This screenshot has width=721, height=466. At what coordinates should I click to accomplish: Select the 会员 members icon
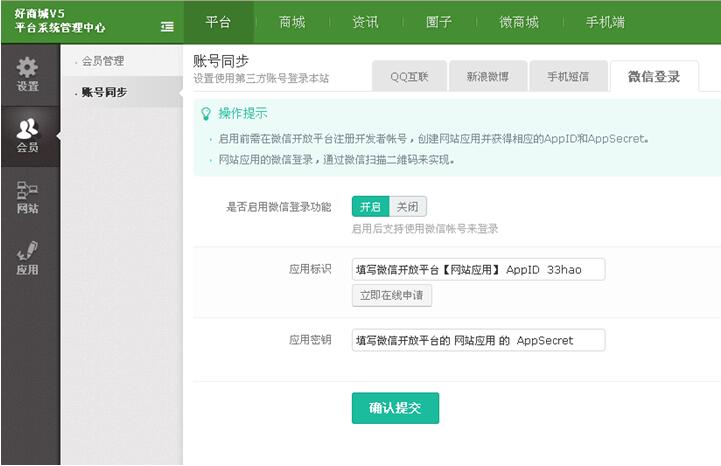(x=27, y=128)
